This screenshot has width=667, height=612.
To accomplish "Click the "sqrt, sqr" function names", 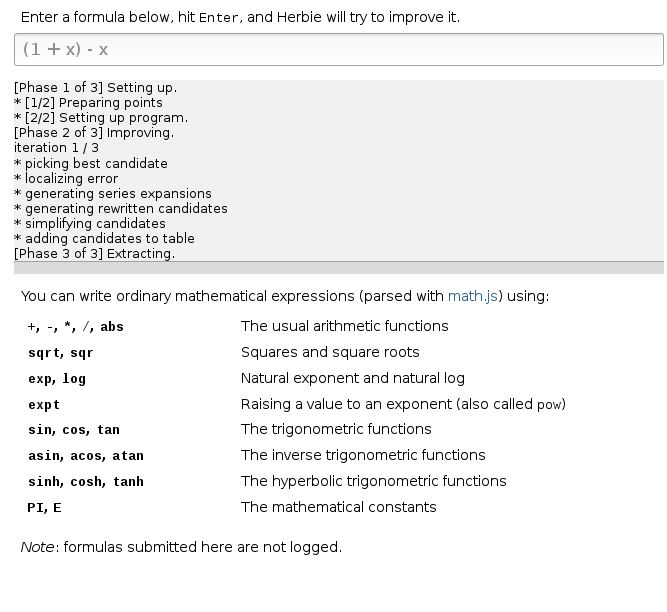I will (61, 353).
